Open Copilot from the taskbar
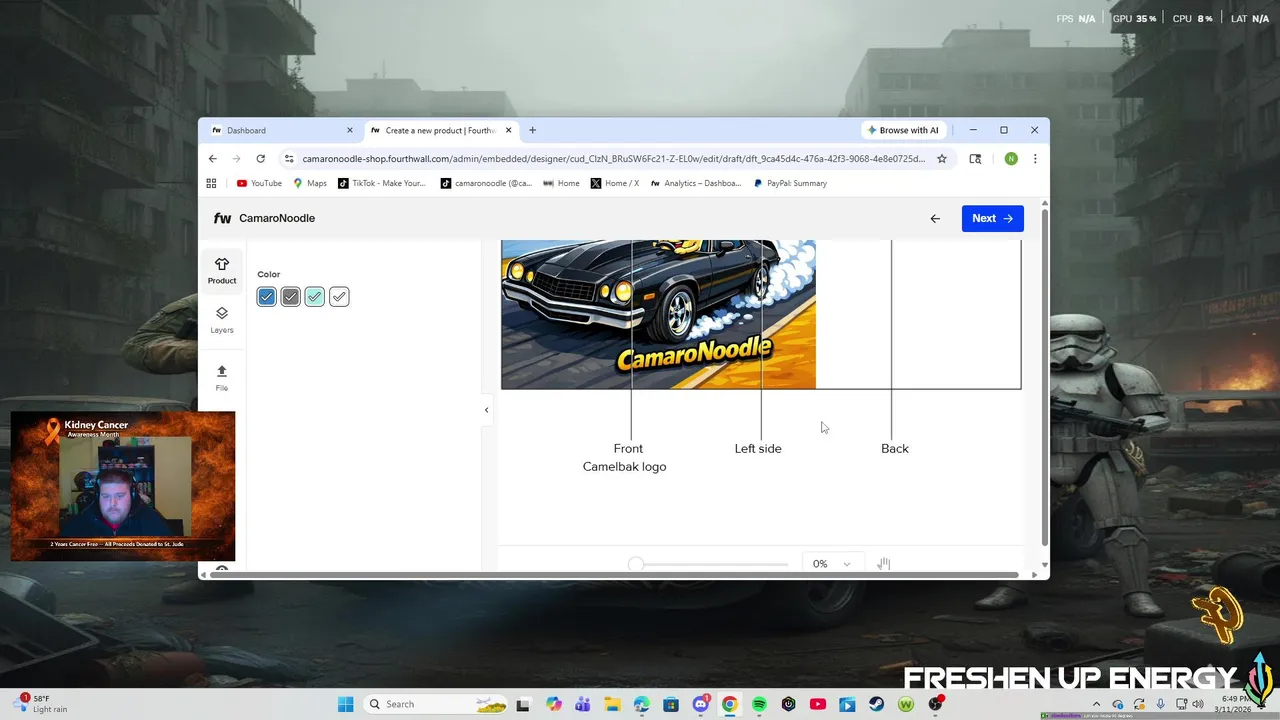Viewport: 1280px width, 720px height. point(554,704)
